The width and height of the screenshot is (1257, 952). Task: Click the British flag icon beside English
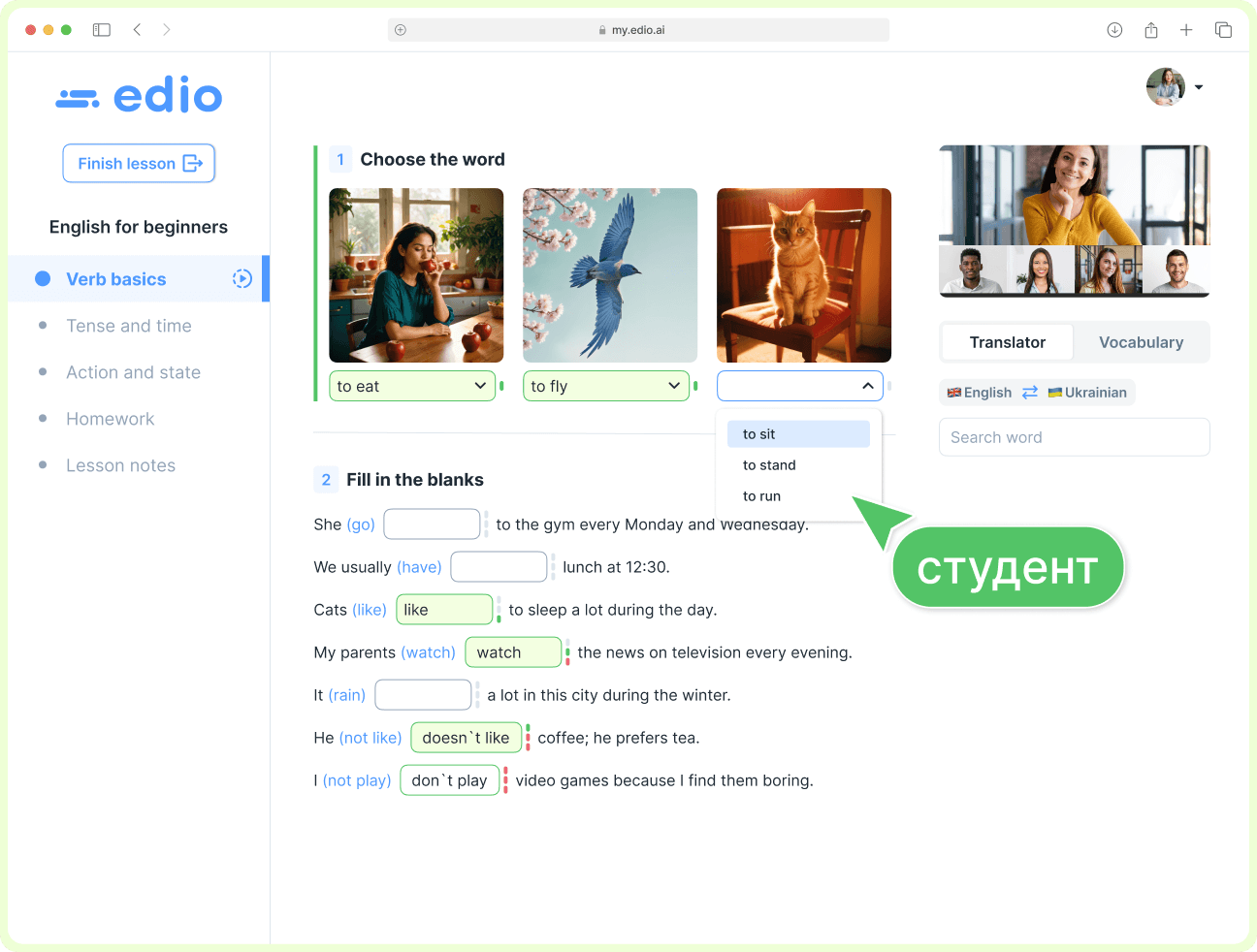[x=953, y=392]
